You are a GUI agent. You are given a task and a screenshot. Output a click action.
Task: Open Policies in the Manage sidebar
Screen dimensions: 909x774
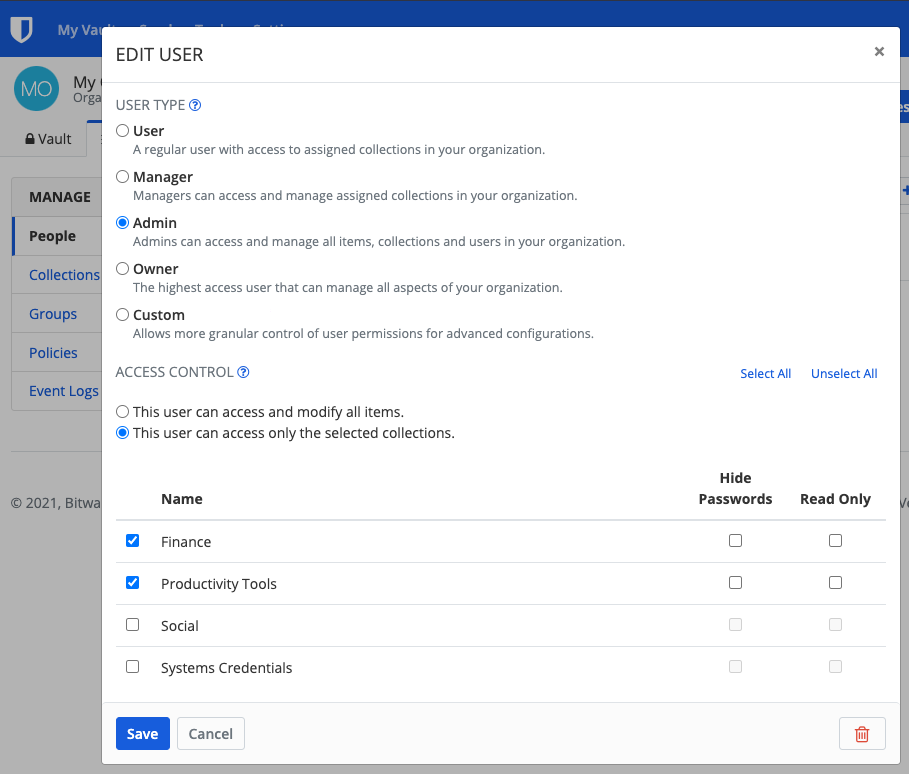click(x=57, y=353)
